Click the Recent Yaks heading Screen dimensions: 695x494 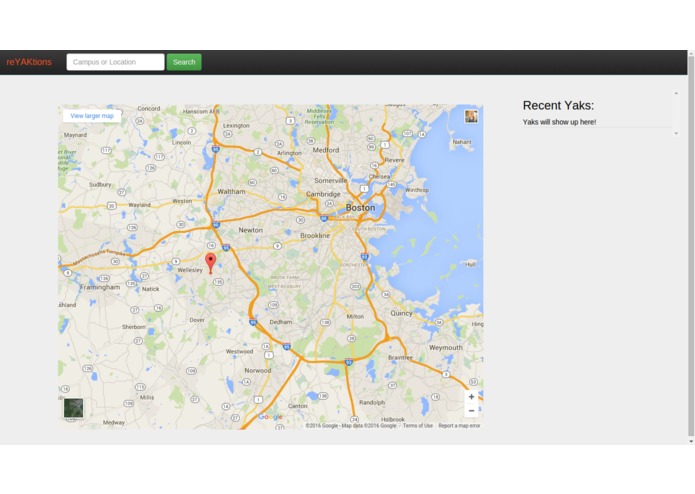click(558, 105)
